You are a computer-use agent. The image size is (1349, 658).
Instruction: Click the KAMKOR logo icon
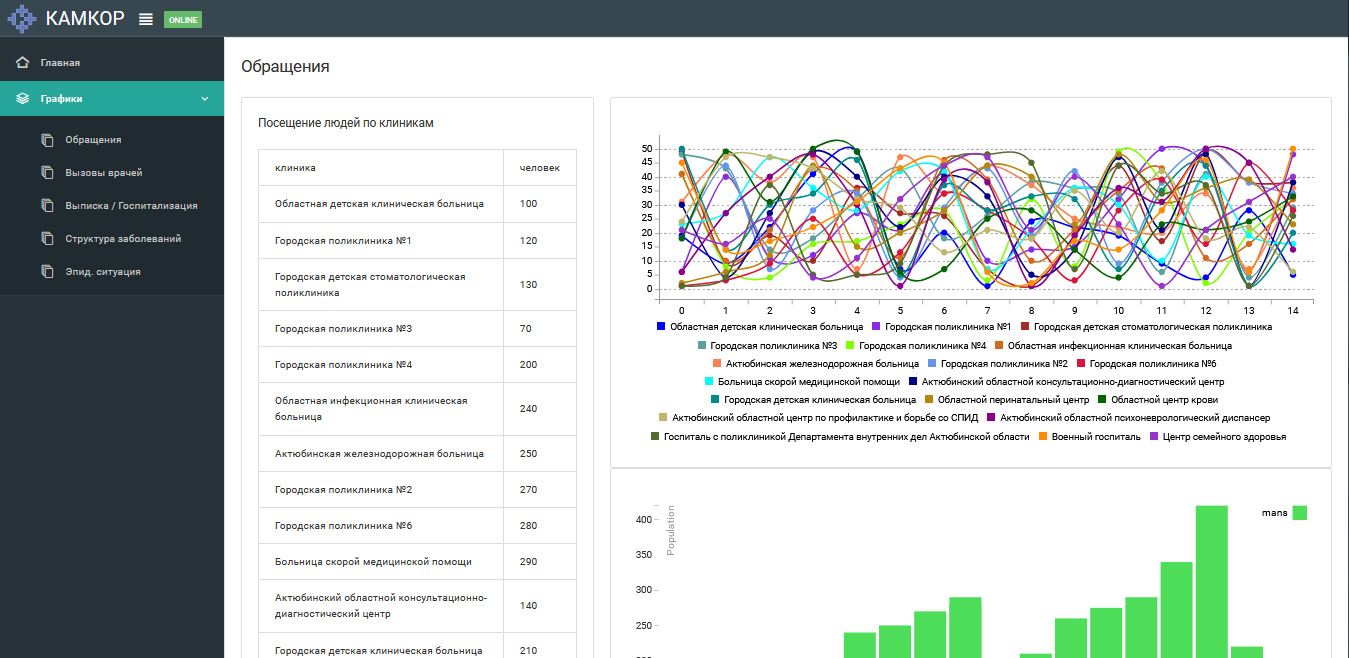(22, 19)
